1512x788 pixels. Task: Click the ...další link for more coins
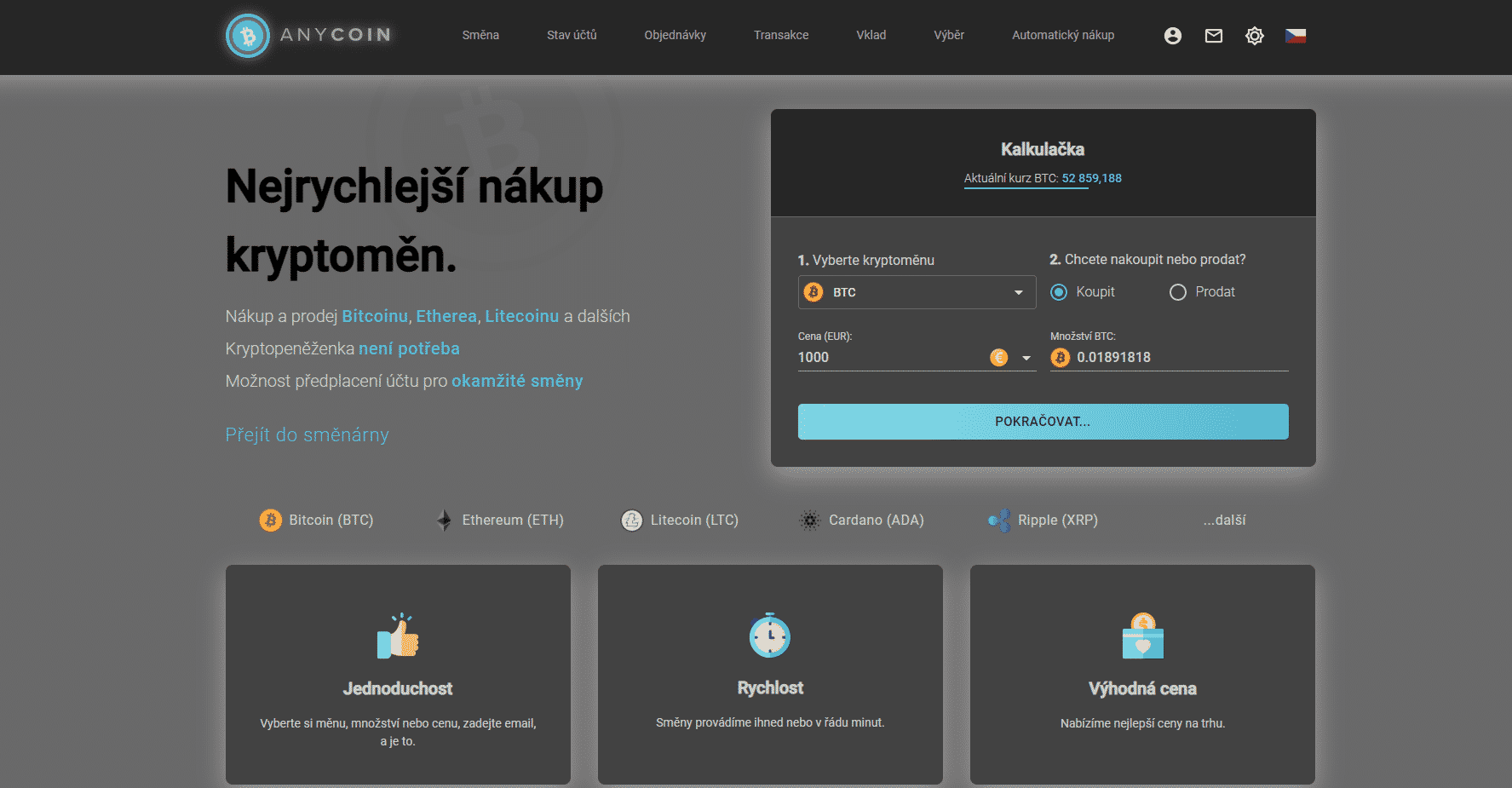pyautogui.click(x=1224, y=521)
